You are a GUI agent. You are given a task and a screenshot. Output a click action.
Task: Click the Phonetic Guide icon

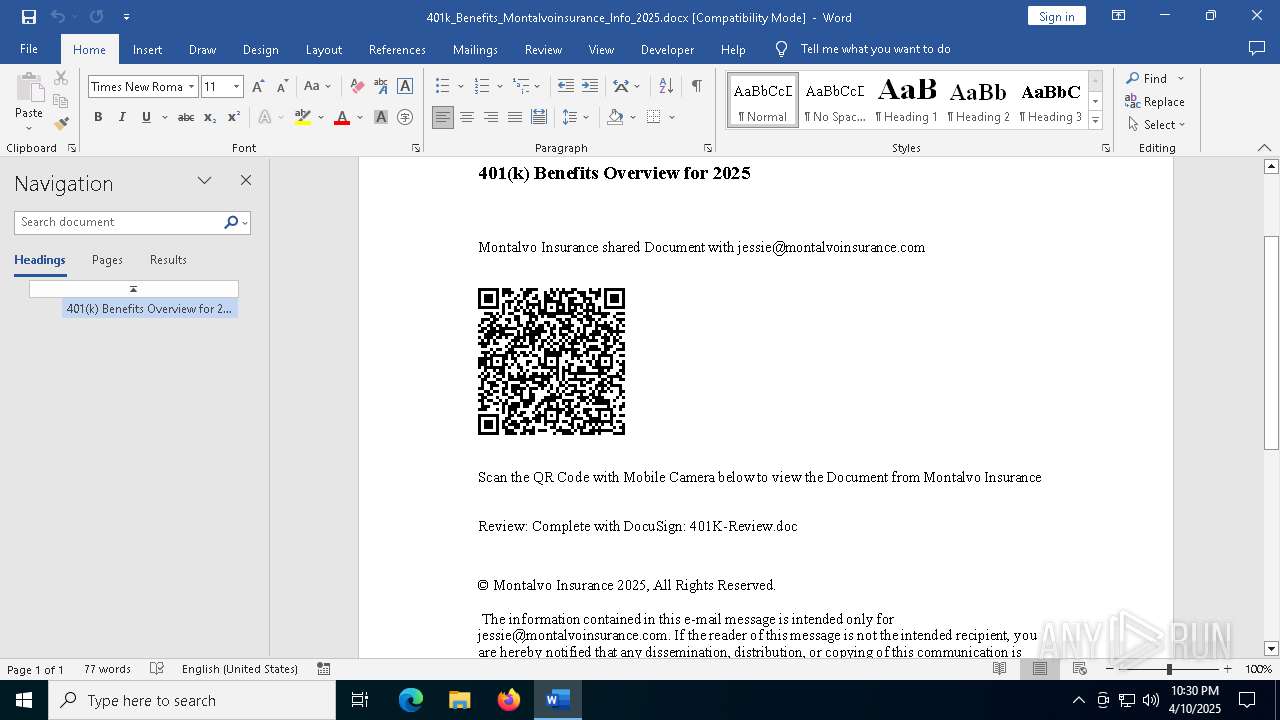click(381, 87)
